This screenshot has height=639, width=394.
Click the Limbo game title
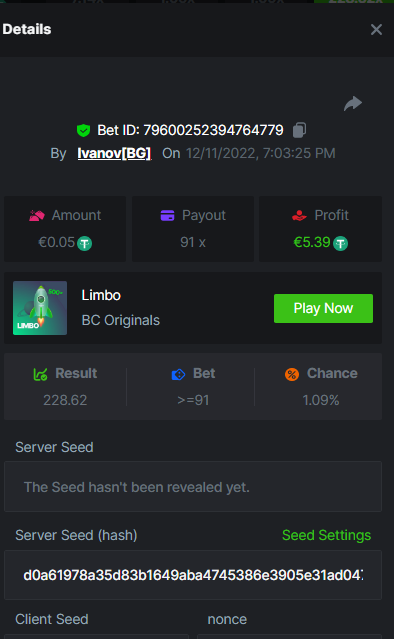[x=101, y=295]
